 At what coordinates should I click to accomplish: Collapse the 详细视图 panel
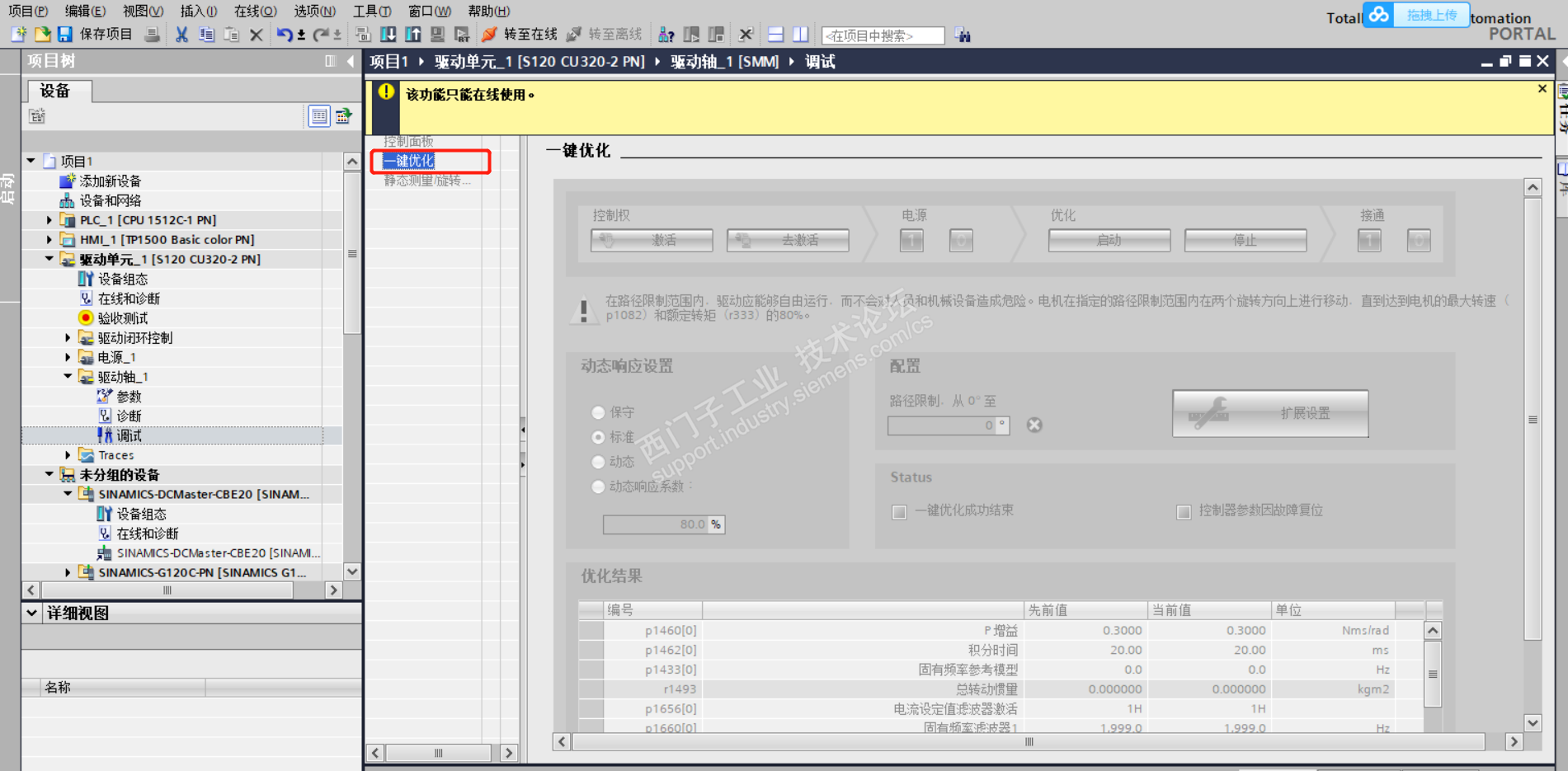click(31, 613)
